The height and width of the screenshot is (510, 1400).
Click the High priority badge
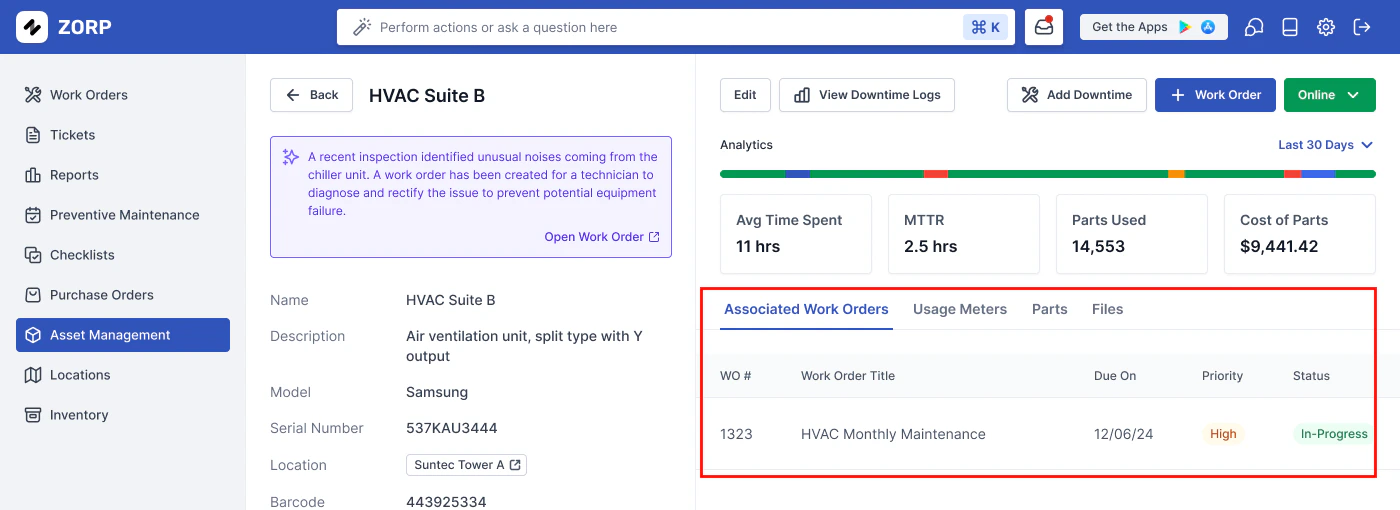[1223, 434]
